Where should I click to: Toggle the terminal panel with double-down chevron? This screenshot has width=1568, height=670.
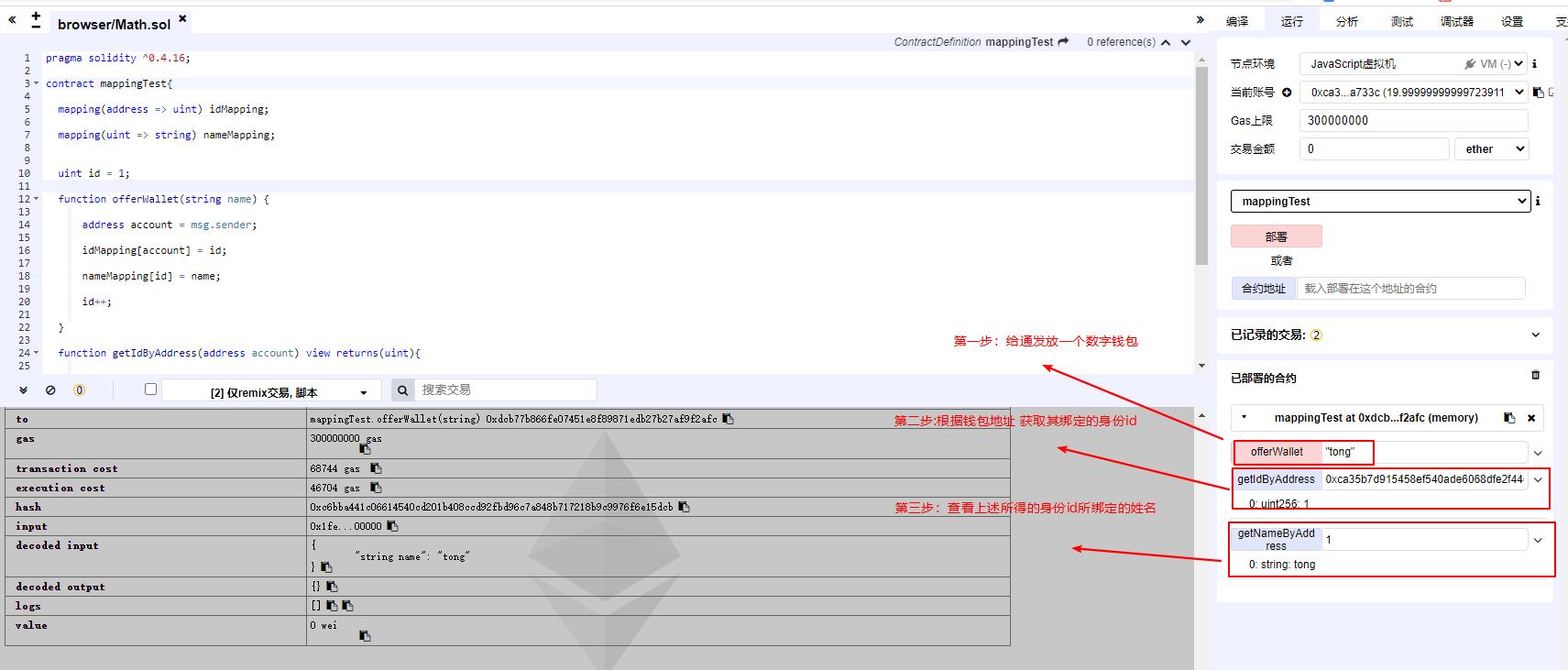tap(23, 390)
